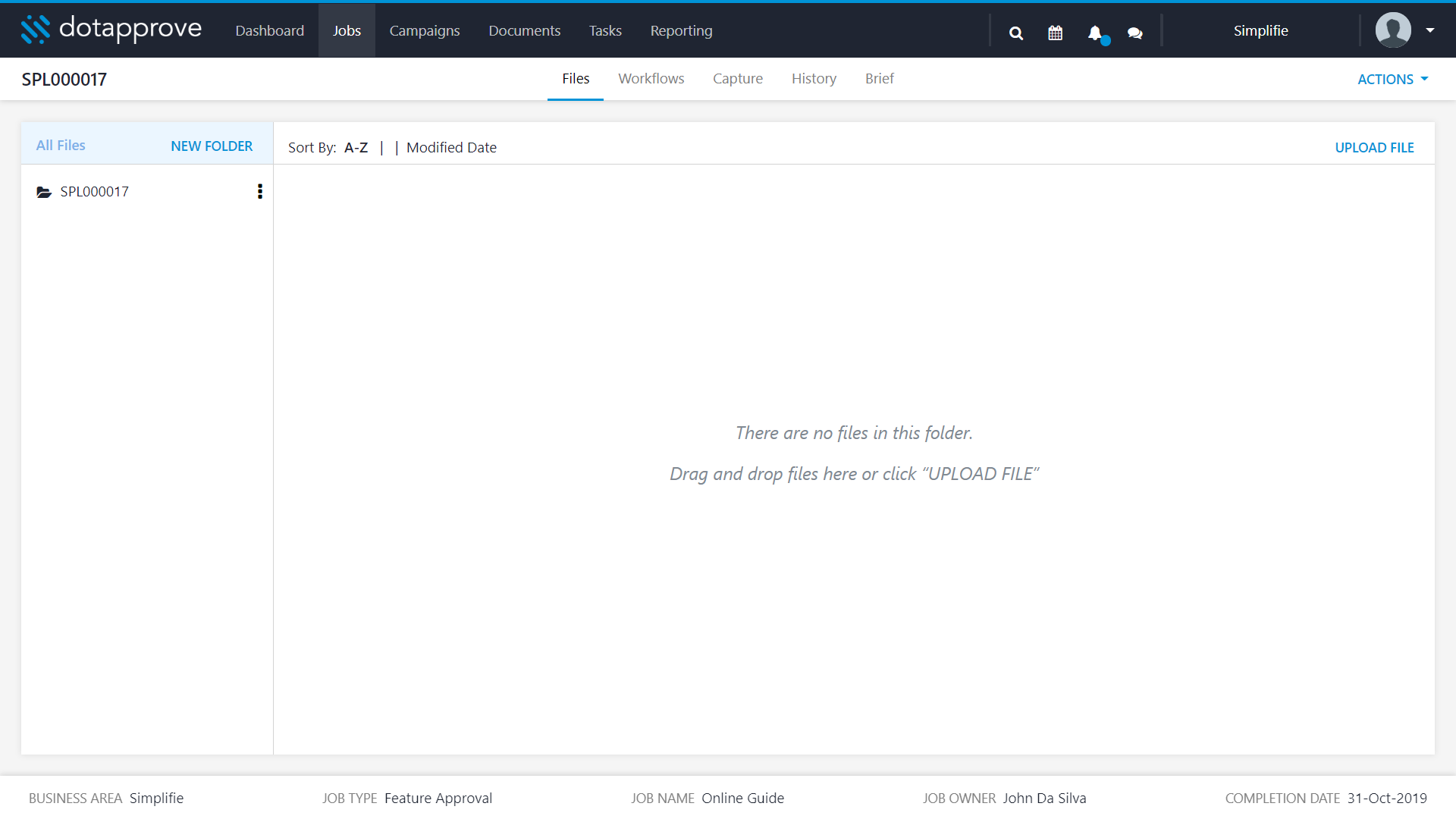This screenshot has height=819, width=1456.
Task: Open the SPL000017 folder options menu
Action: (x=260, y=191)
